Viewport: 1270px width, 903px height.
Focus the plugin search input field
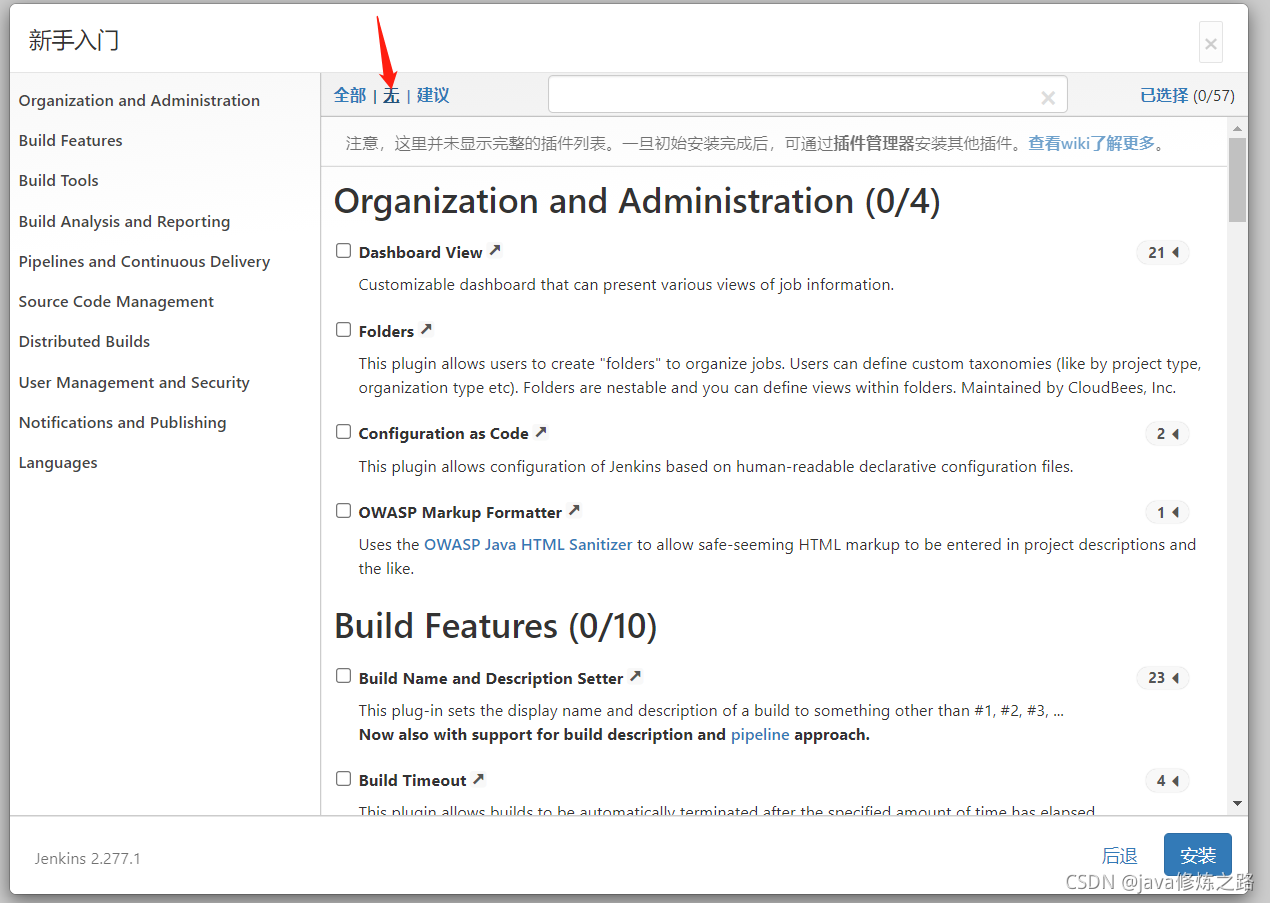coord(807,94)
